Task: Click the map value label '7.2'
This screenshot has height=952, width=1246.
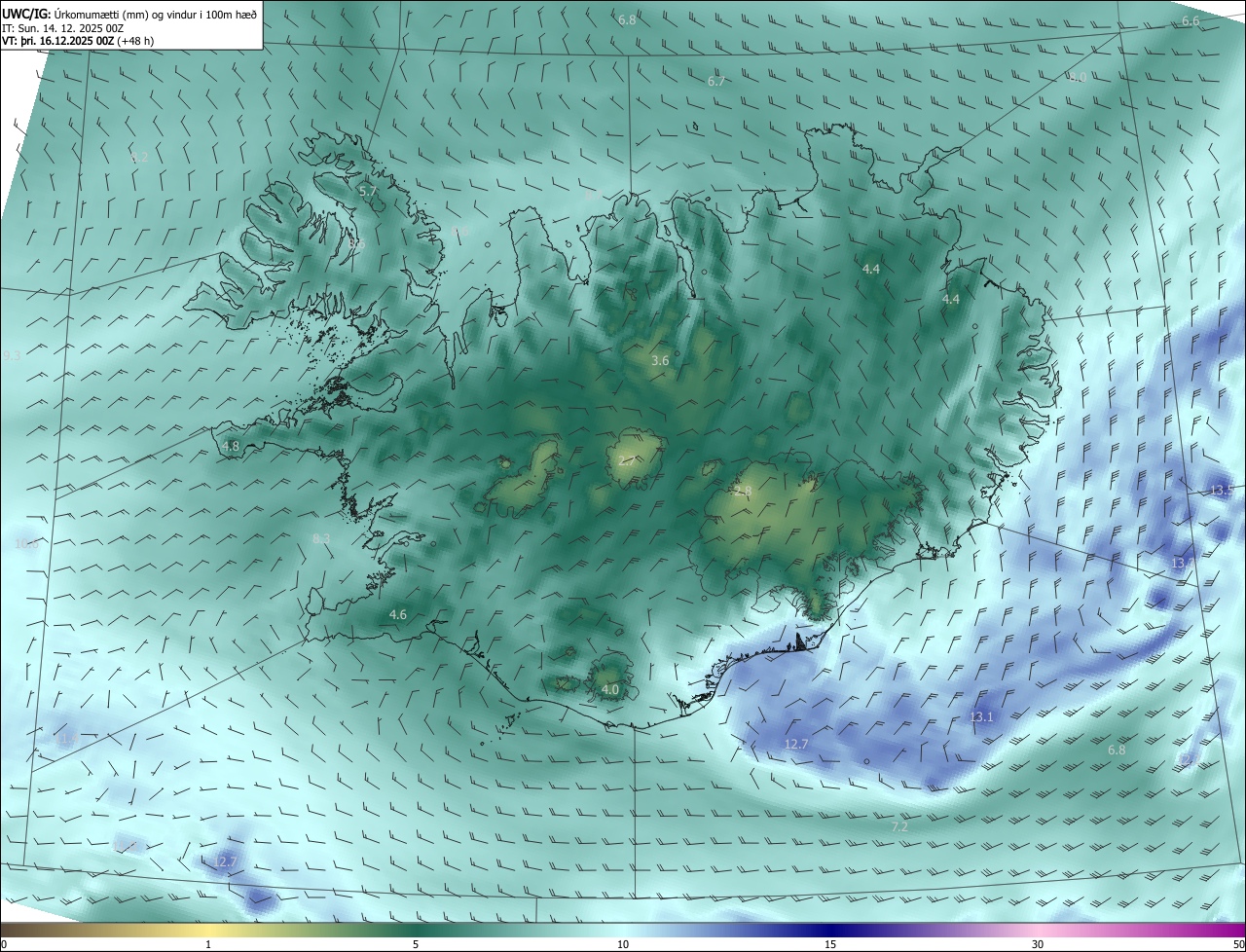Action: (x=899, y=827)
